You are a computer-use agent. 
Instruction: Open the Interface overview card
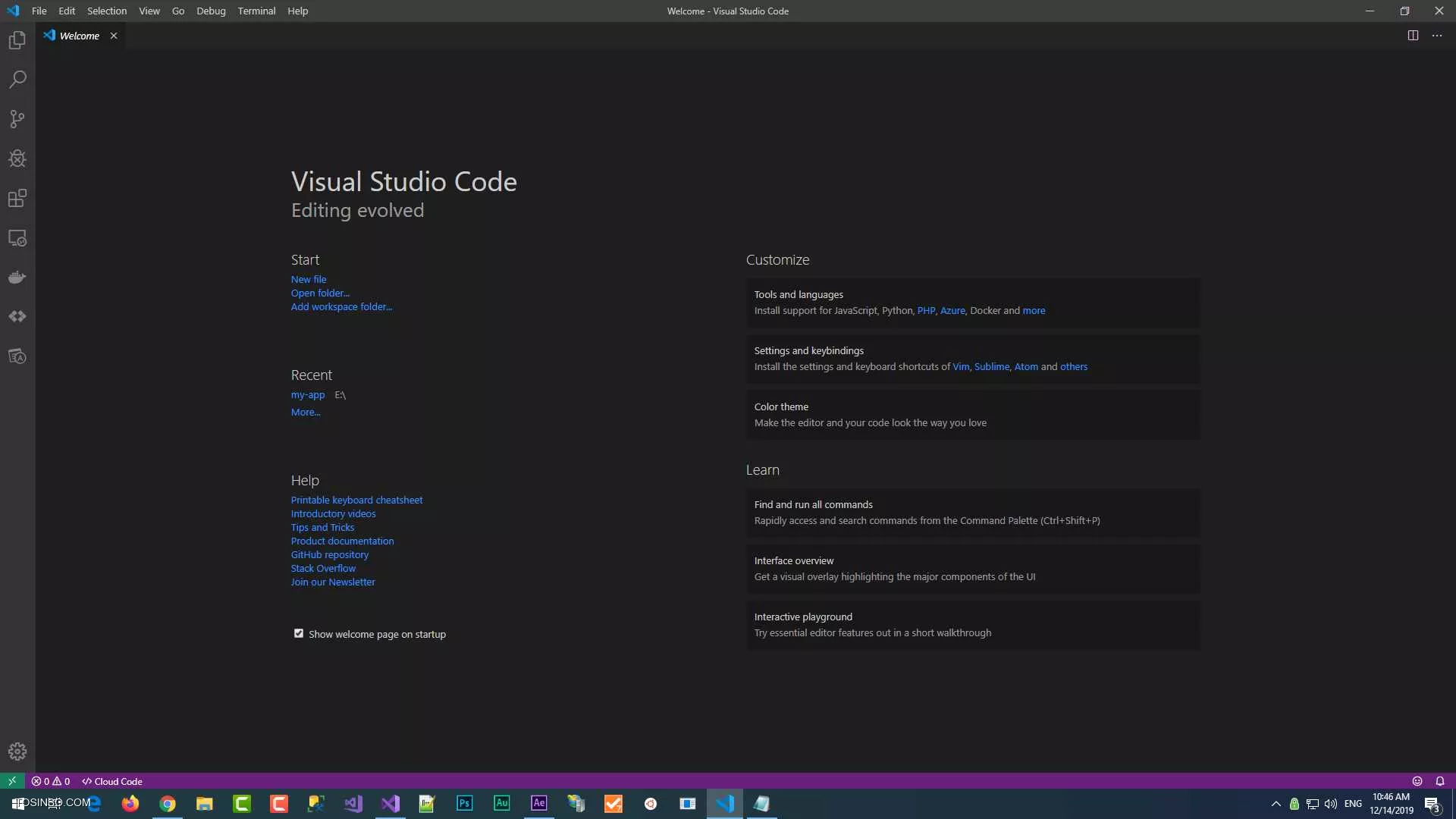973,569
